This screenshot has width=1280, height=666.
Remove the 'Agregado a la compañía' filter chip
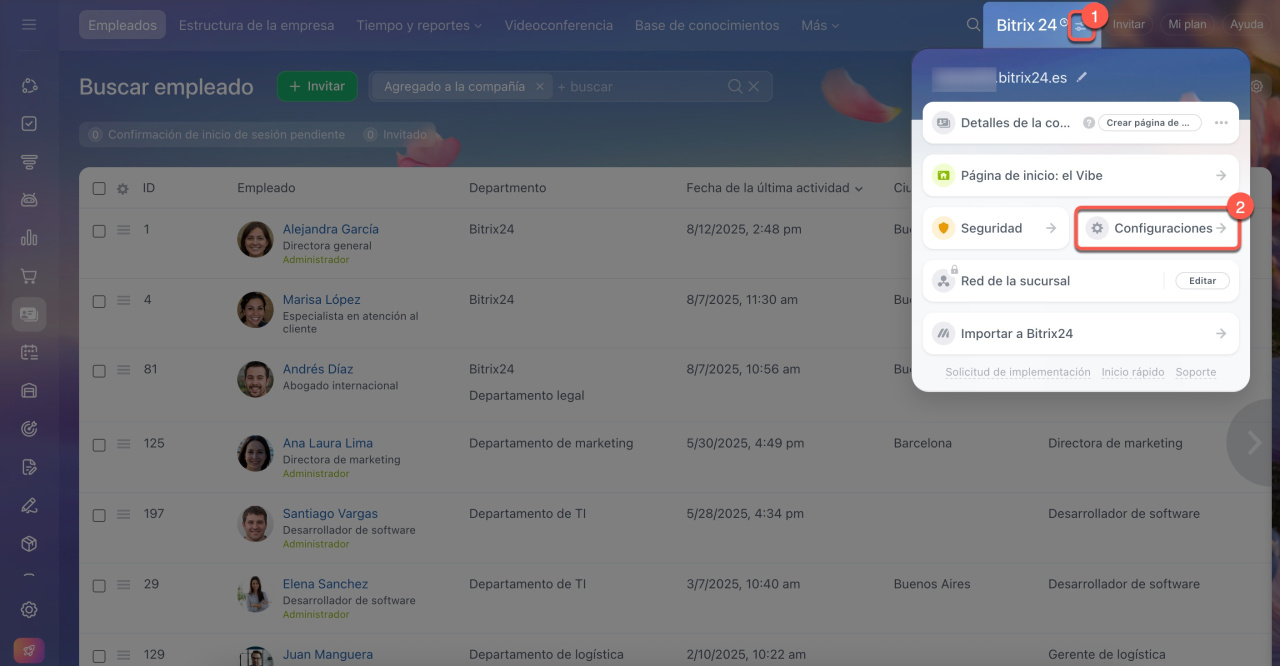[x=540, y=87]
